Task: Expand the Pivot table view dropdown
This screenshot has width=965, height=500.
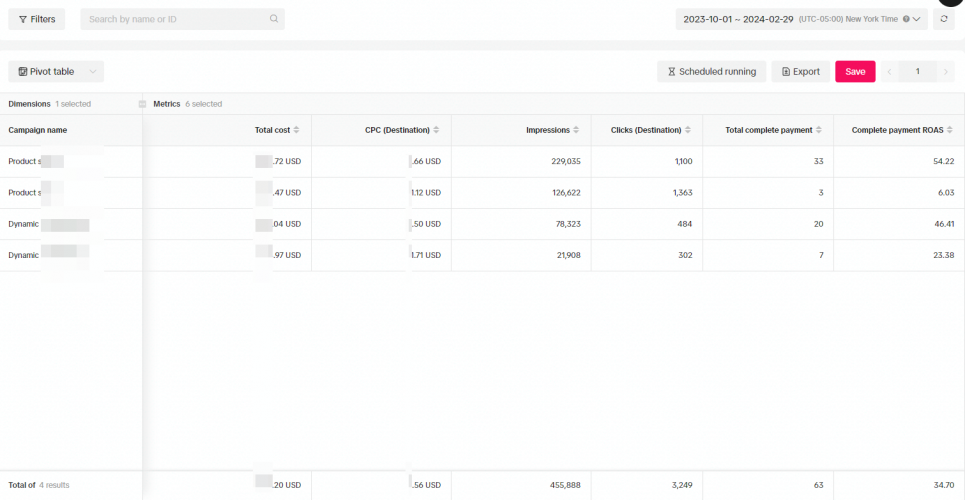Action: tap(93, 72)
